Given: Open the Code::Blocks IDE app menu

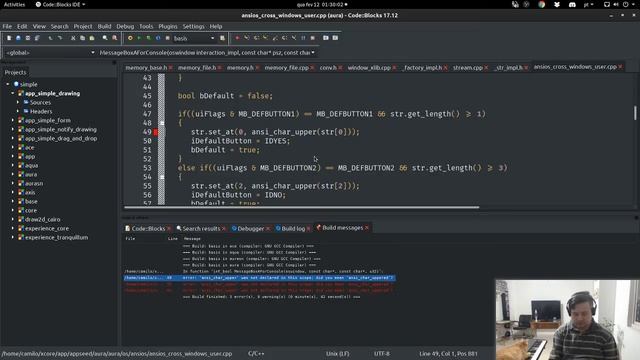Looking at the screenshot, I should tap(60, 4).
